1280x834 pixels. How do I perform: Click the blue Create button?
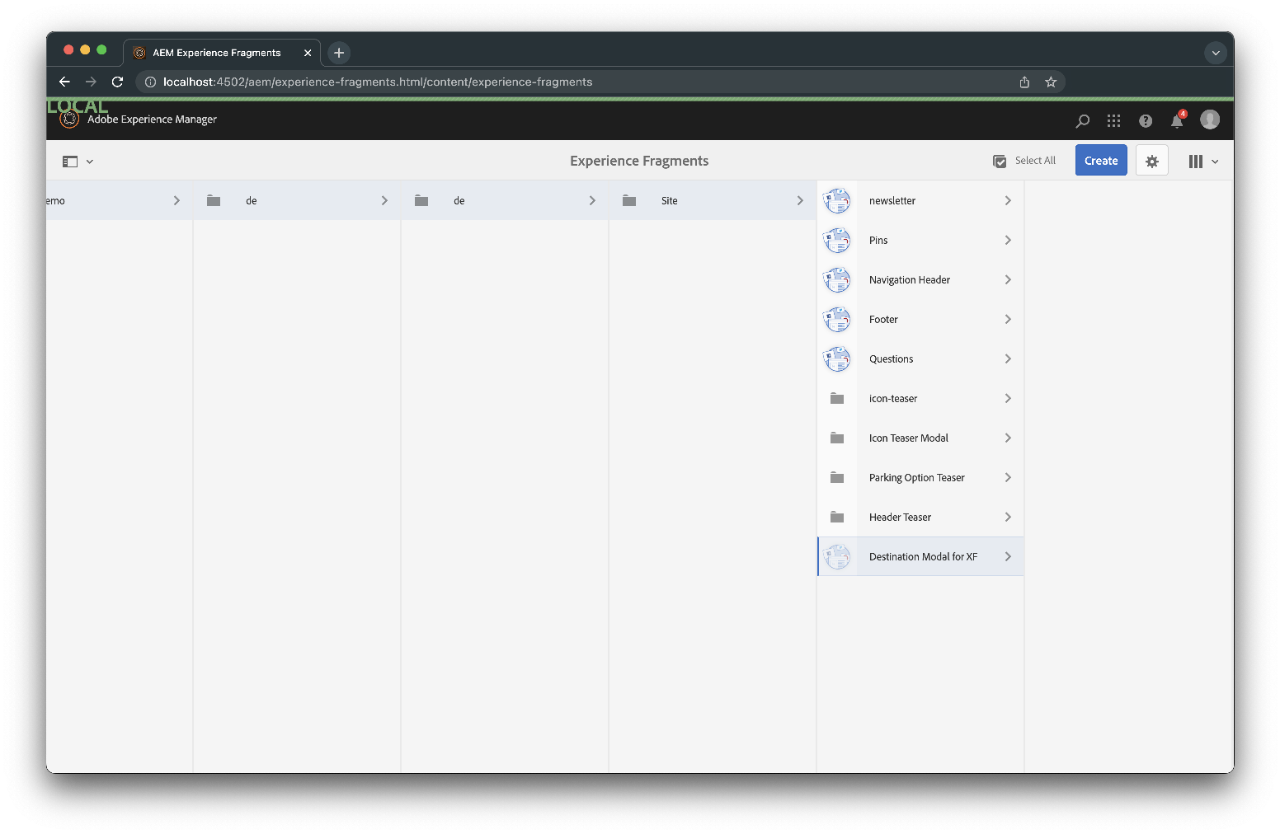pos(1100,160)
